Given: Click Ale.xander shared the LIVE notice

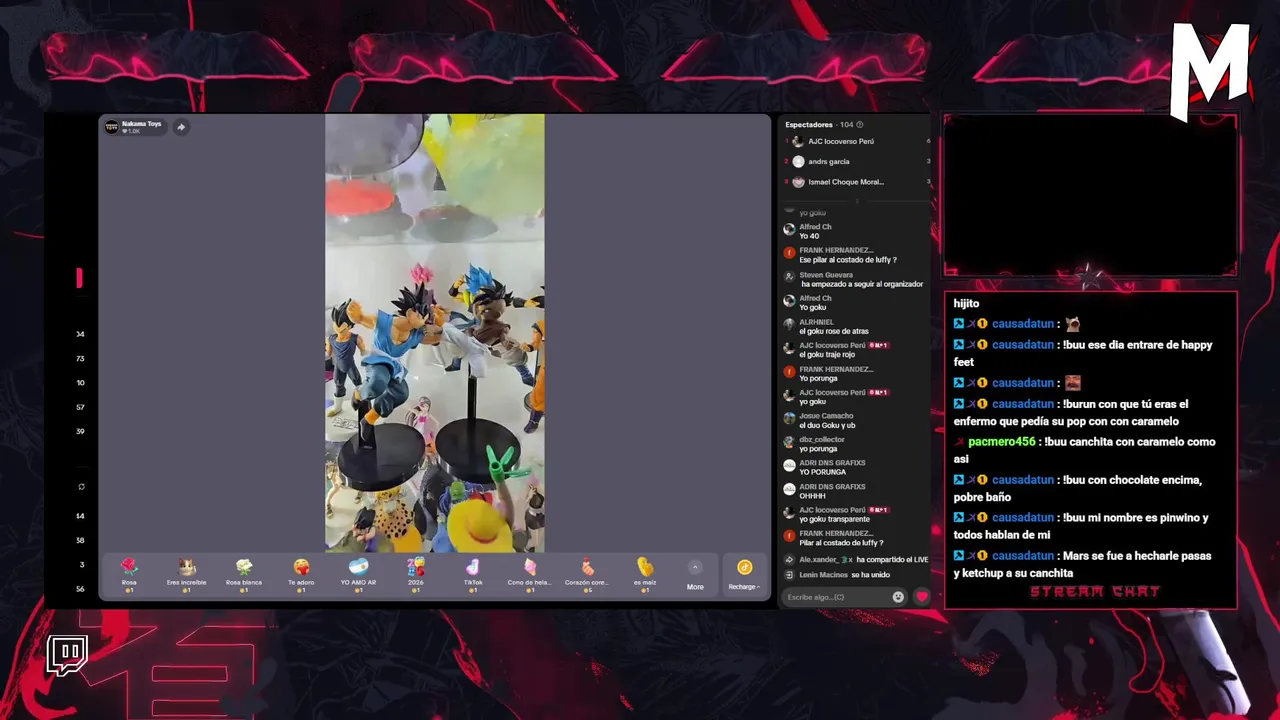Looking at the screenshot, I should [x=856, y=560].
